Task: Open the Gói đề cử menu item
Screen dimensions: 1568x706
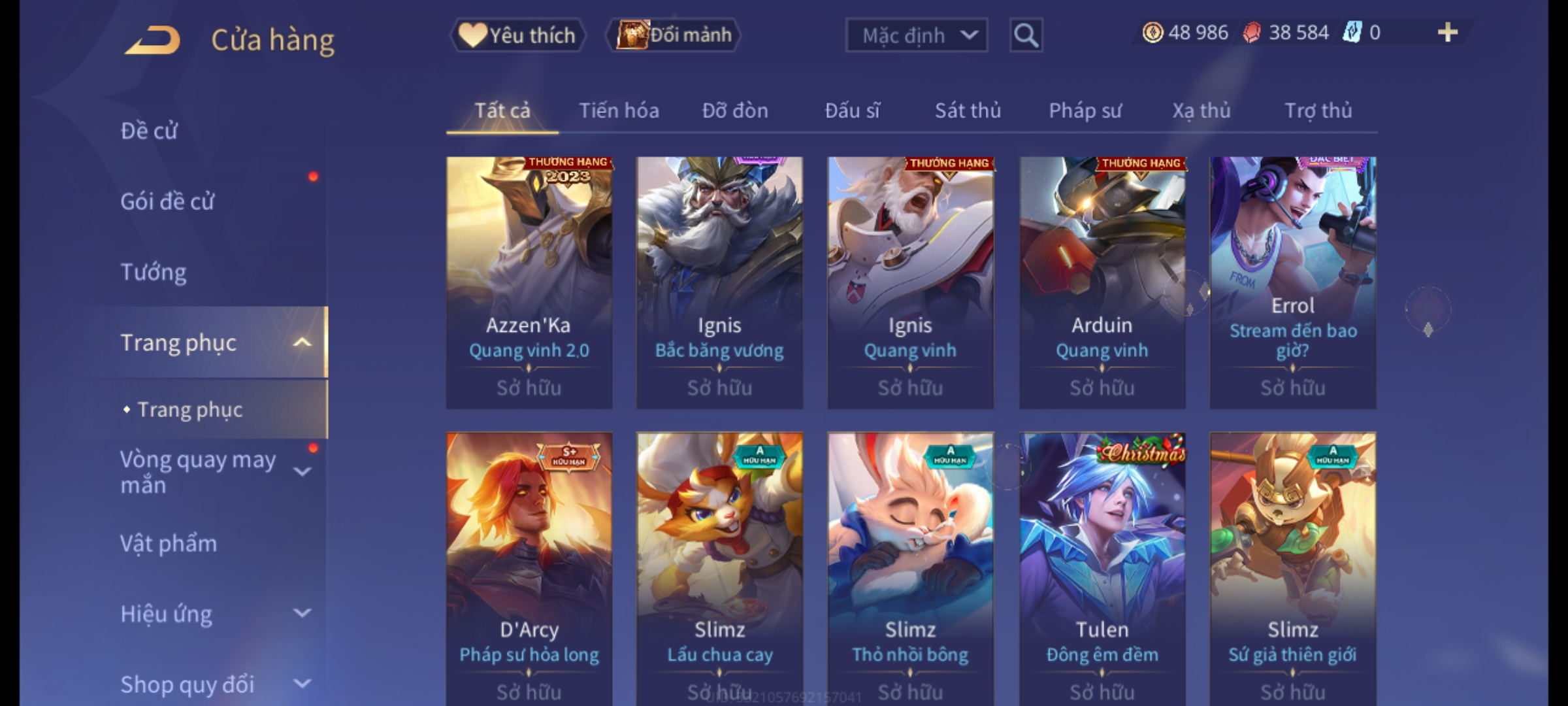Action: tap(167, 201)
